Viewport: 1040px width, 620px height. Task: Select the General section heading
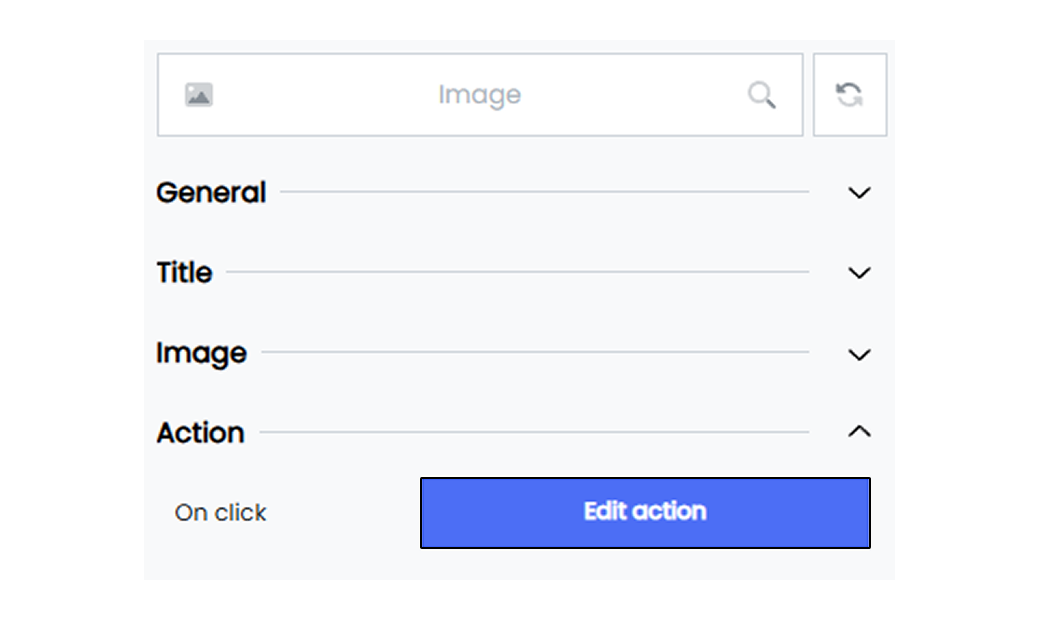click(x=211, y=193)
